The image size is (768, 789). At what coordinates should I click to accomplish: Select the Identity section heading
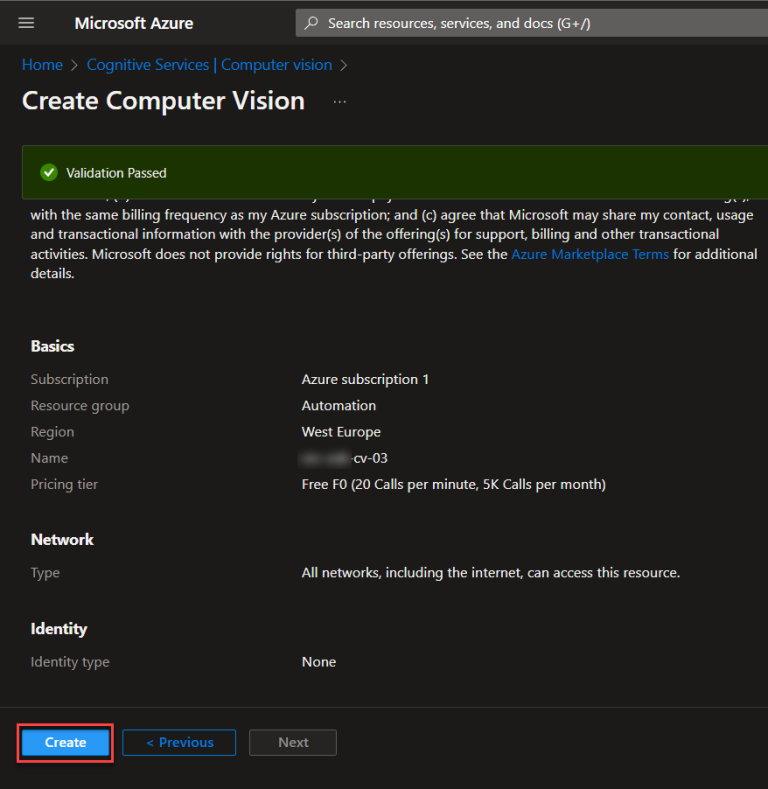click(x=59, y=628)
